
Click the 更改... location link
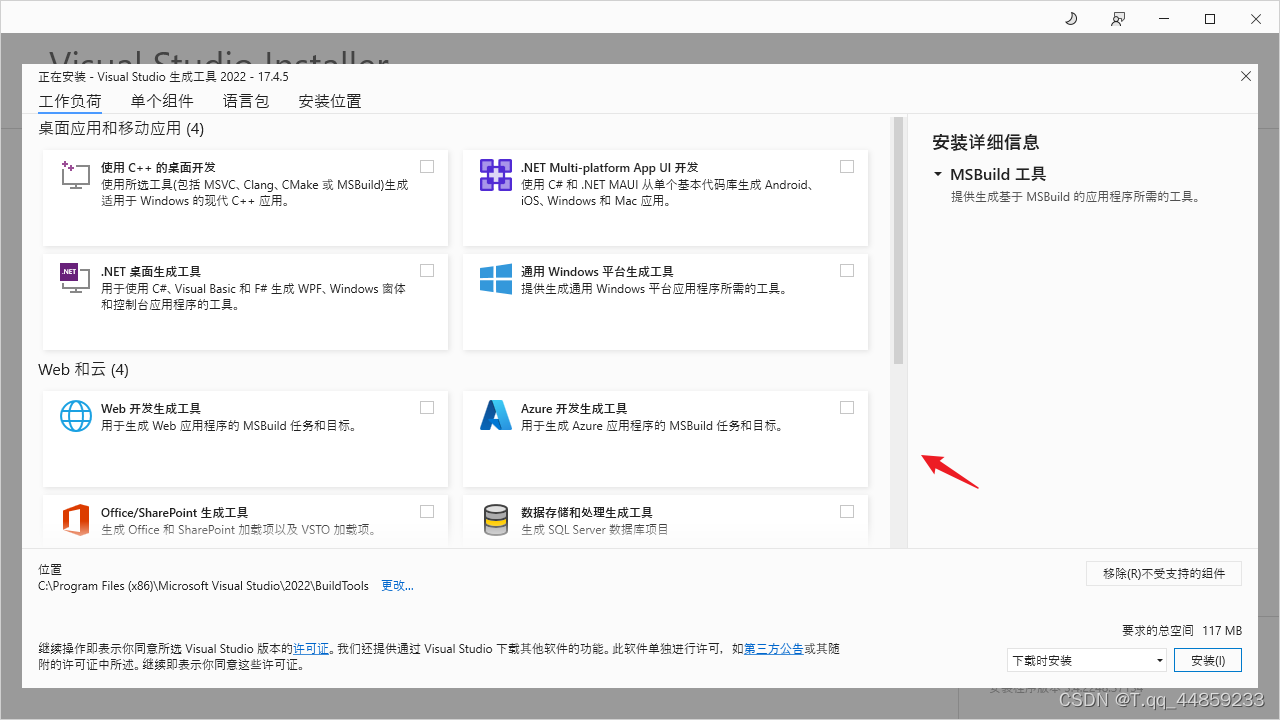tap(397, 586)
